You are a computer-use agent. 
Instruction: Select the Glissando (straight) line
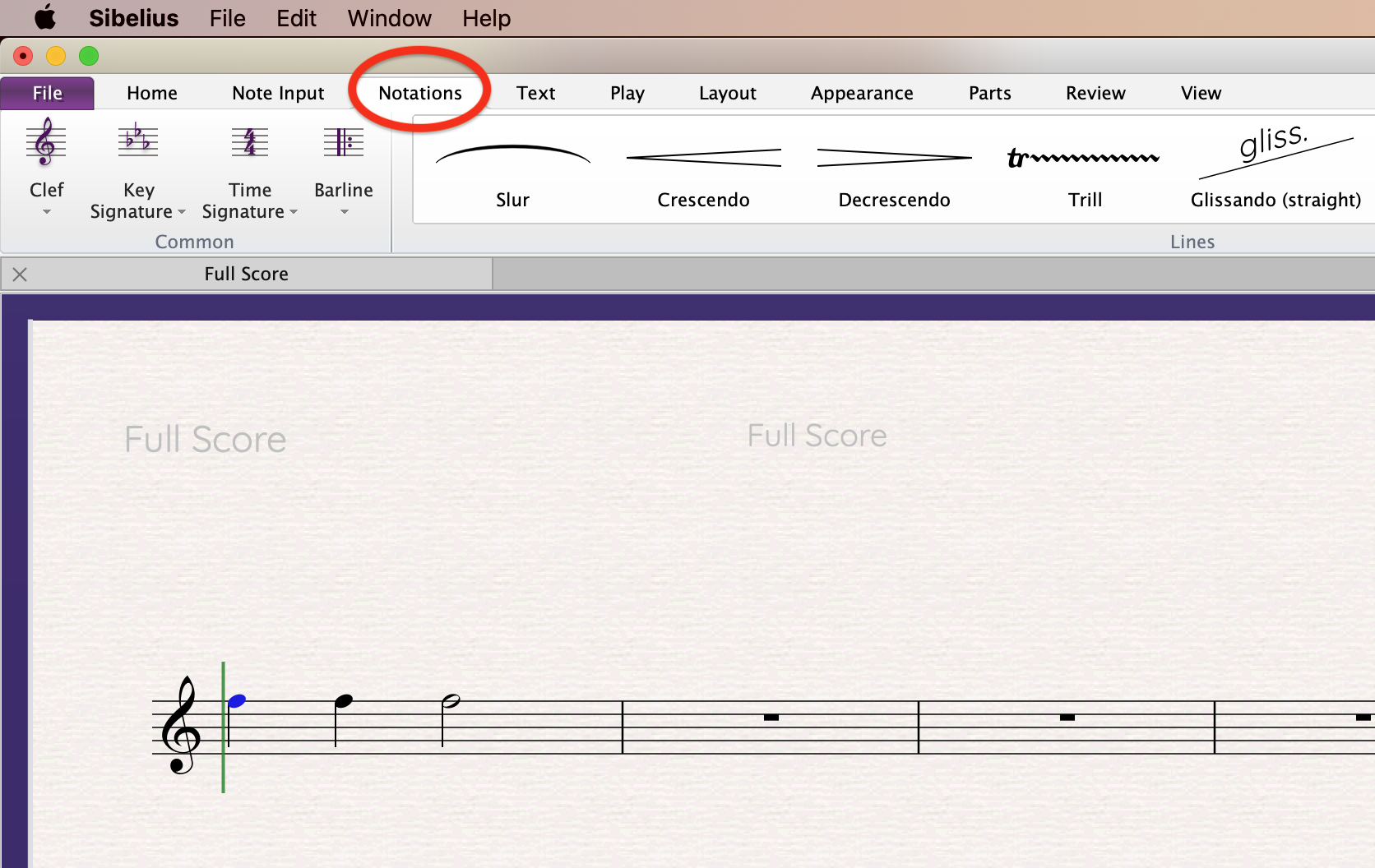[x=1275, y=151]
